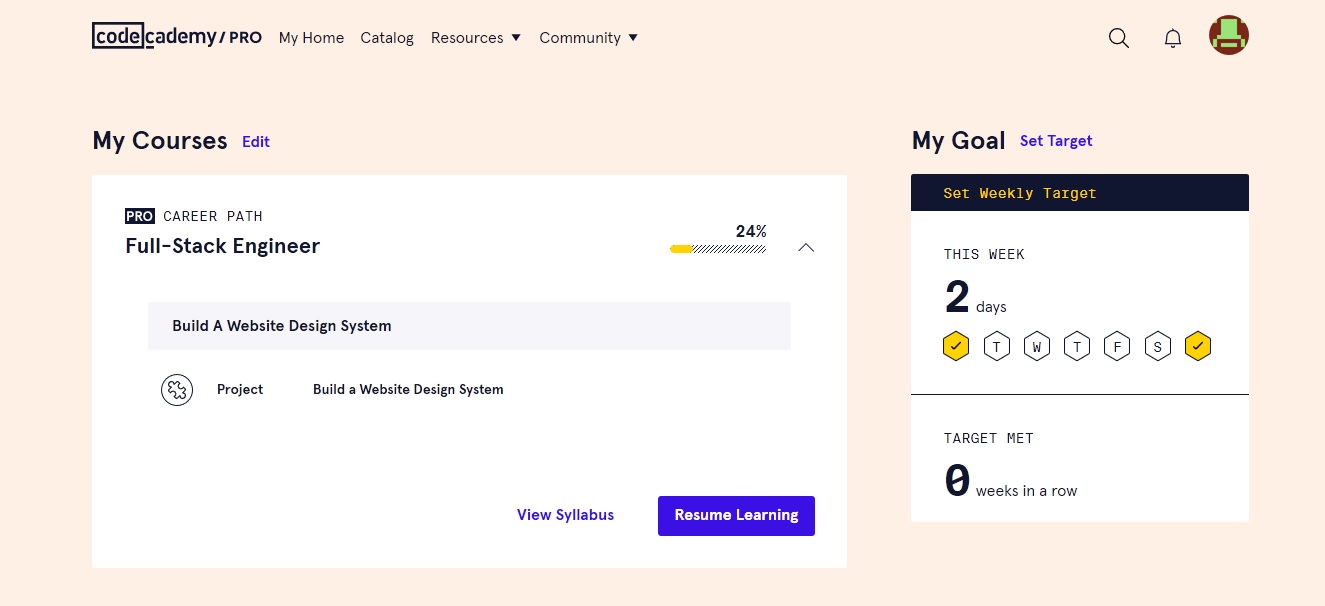Click Set Target link beside My Goal
Screen dimensions: 1325x606
point(1056,141)
